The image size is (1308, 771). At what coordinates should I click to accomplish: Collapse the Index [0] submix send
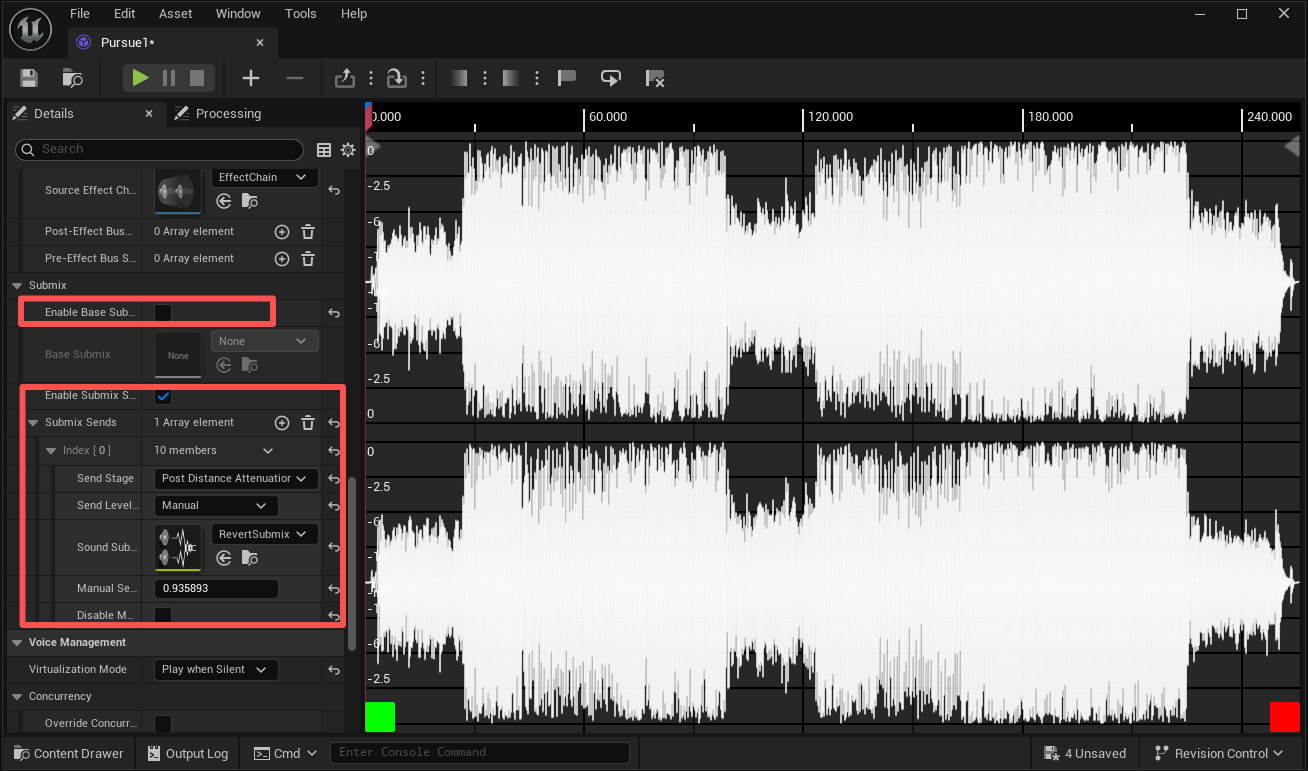pyautogui.click(x=50, y=450)
